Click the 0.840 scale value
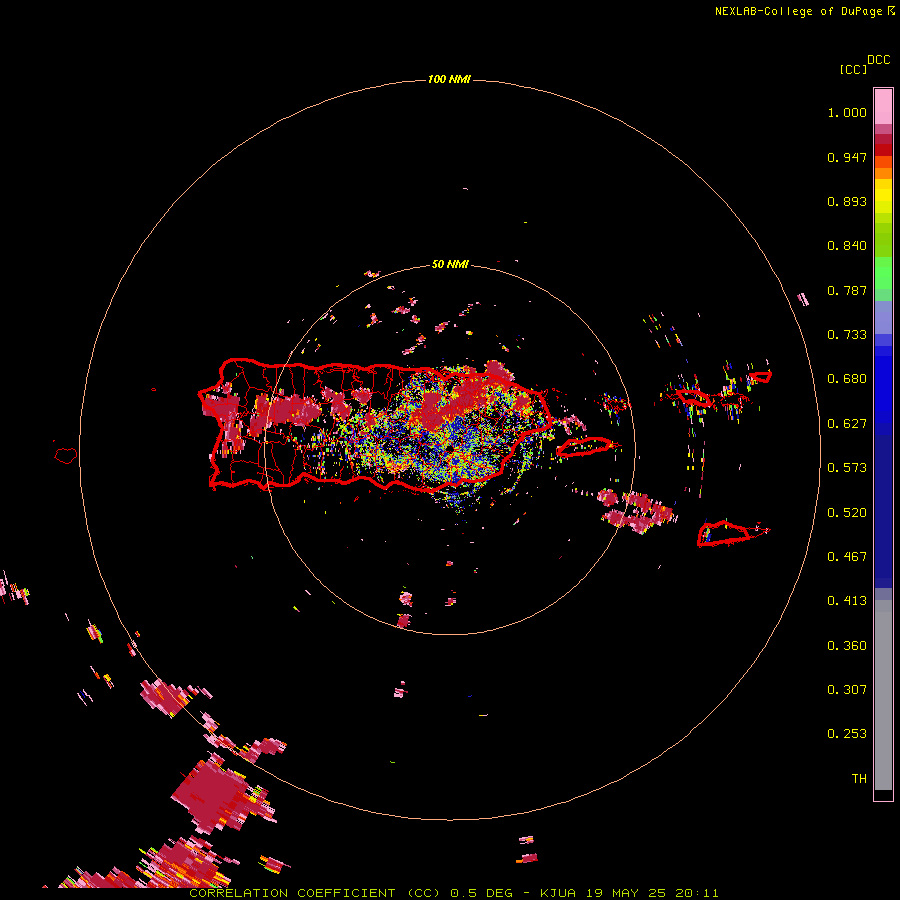 tap(847, 246)
